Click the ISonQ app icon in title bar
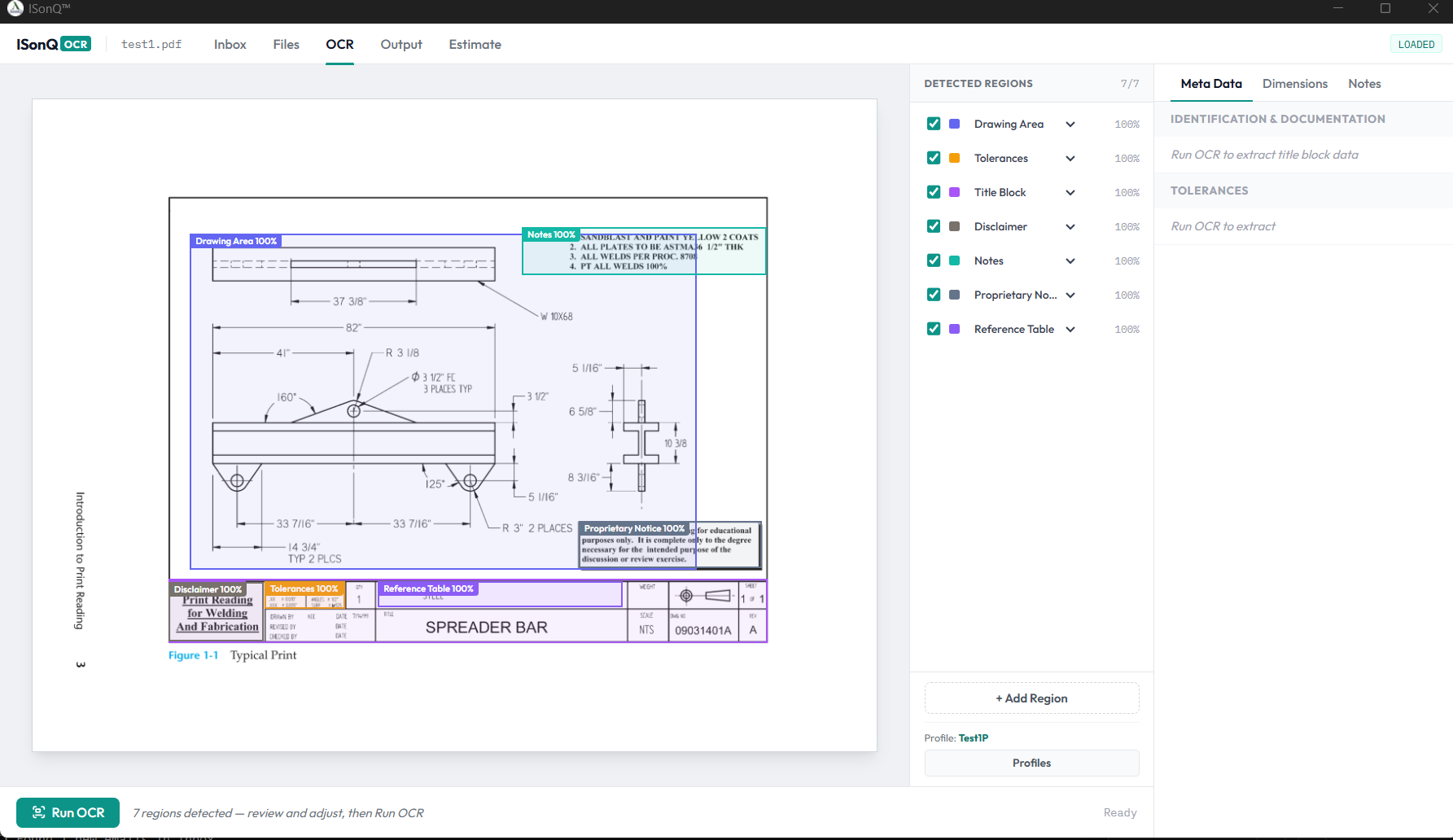1453x840 pixels. (15, 9)
